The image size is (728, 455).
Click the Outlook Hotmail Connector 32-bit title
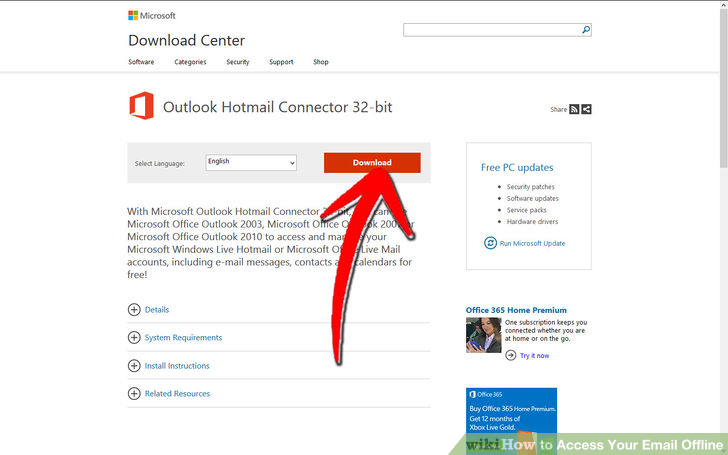[278, 107]
